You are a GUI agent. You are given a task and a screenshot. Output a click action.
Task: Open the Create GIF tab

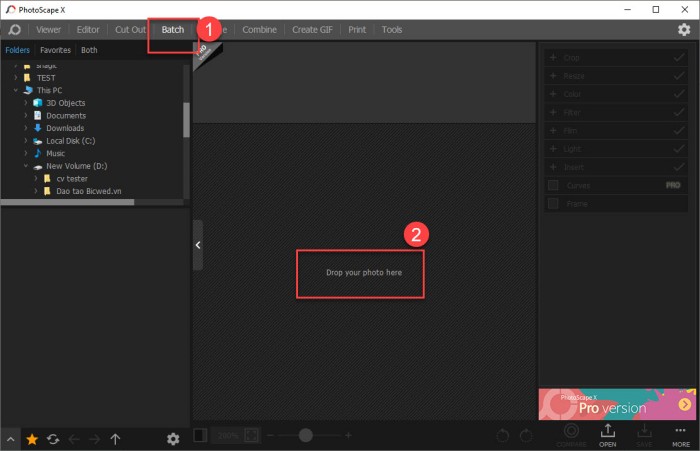click(312, 30)
